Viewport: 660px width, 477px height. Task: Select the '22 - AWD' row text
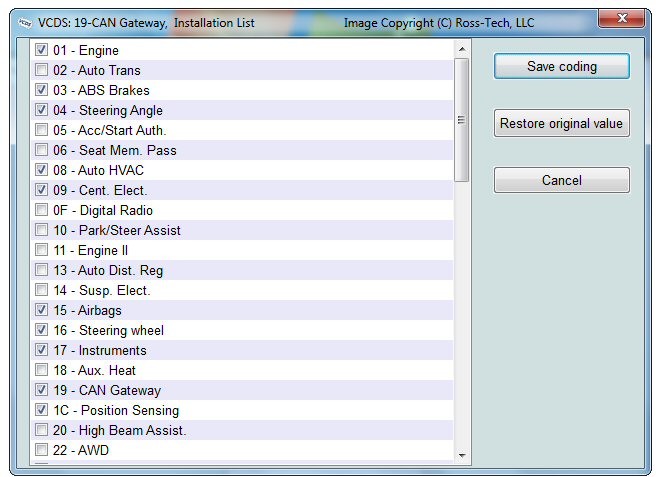pos(81,450)
